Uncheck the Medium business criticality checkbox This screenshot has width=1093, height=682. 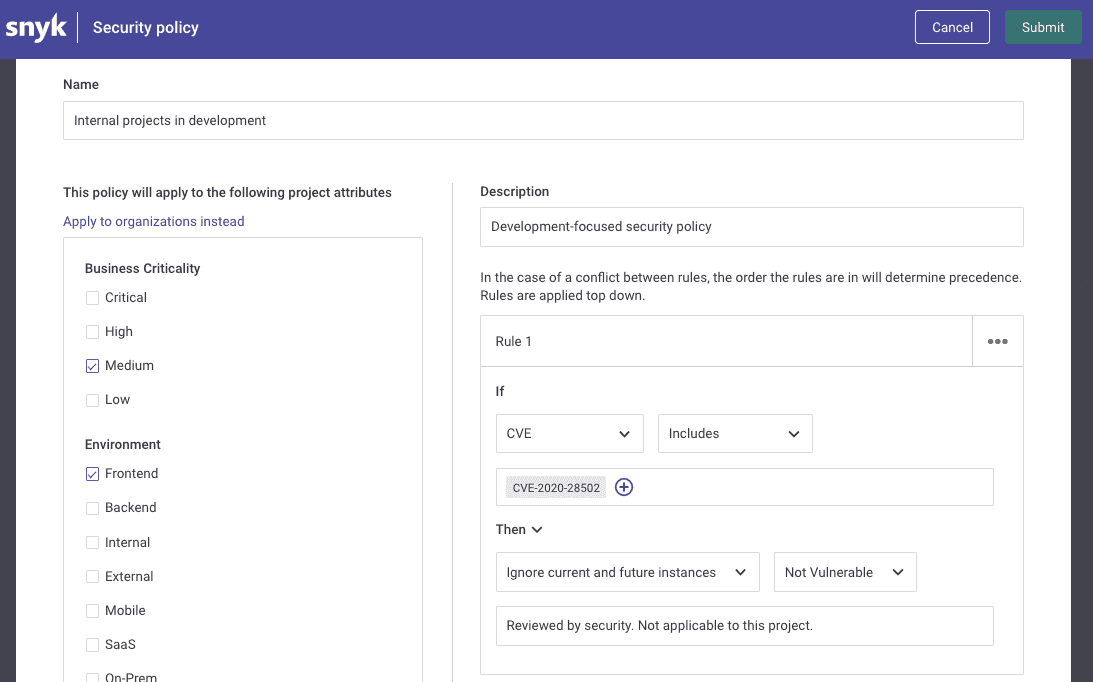click(x=92, y=365)
